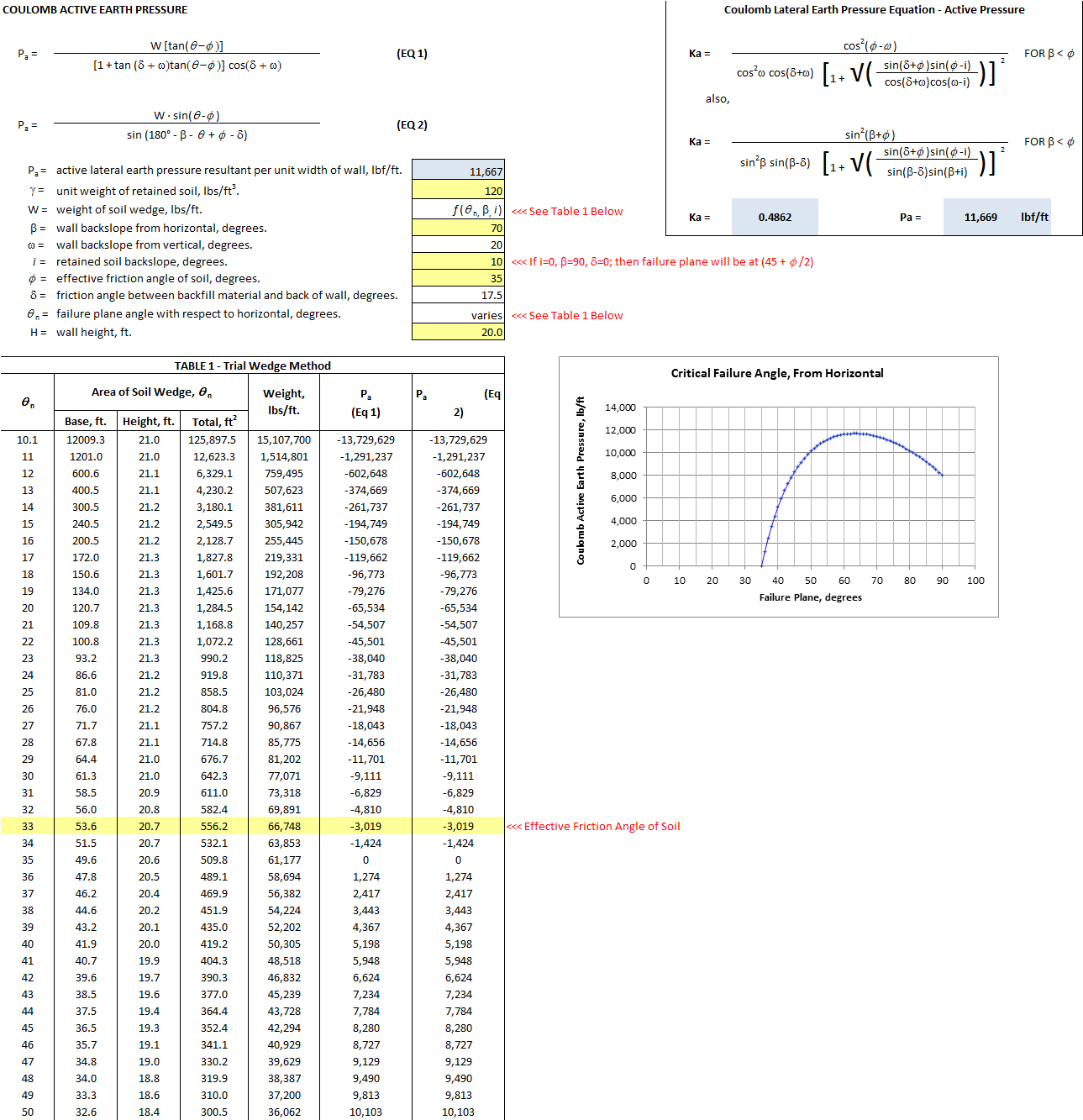Click the highlighted row for angle 33
This screenshot has width=1083, height=1120.
point(252,826)
